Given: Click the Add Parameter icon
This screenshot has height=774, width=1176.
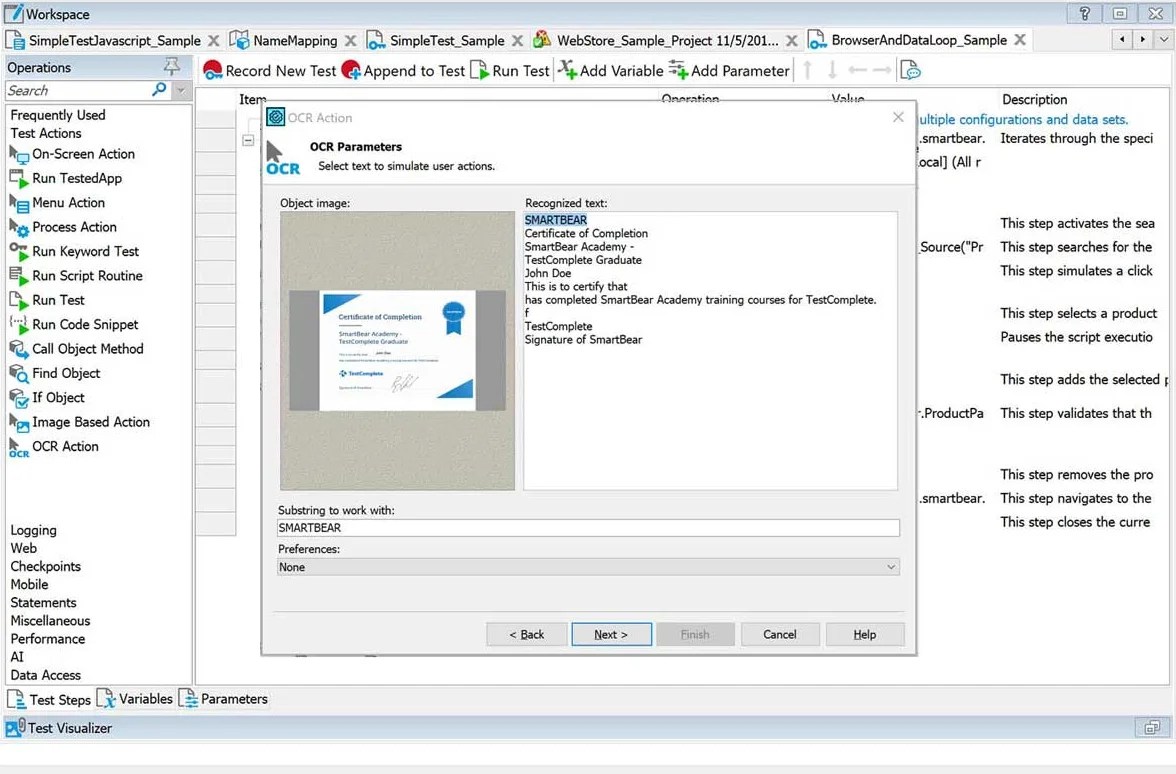Looking at the screenshot, I should tap(679, 71).
